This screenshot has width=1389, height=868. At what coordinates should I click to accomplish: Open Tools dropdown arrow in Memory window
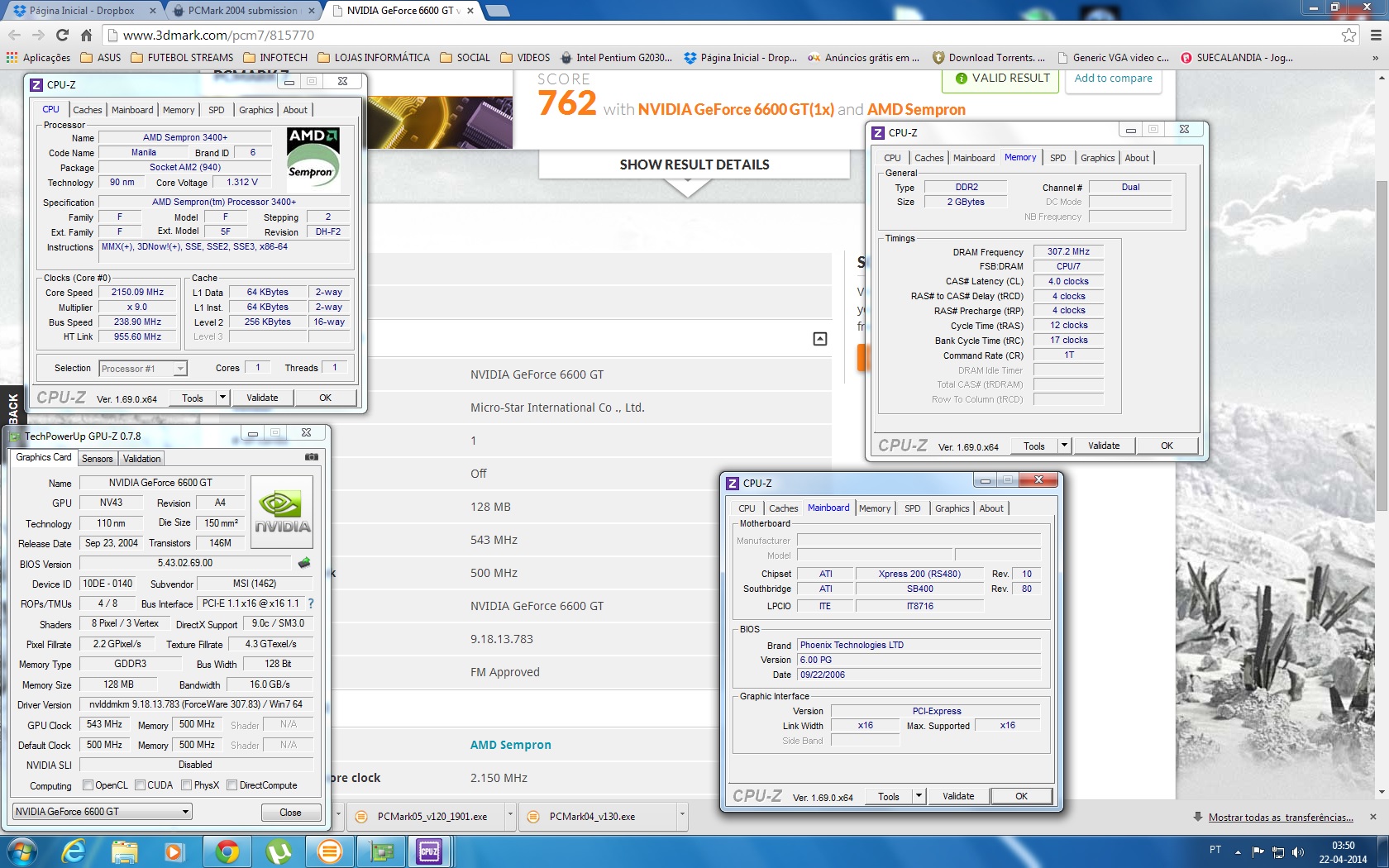(1064, 446)
